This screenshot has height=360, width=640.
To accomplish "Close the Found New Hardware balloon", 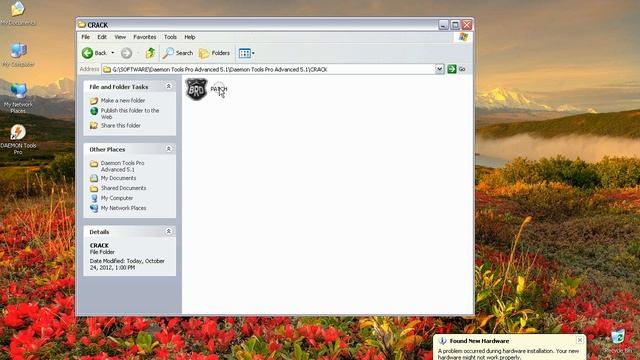I will coord(580,340).
